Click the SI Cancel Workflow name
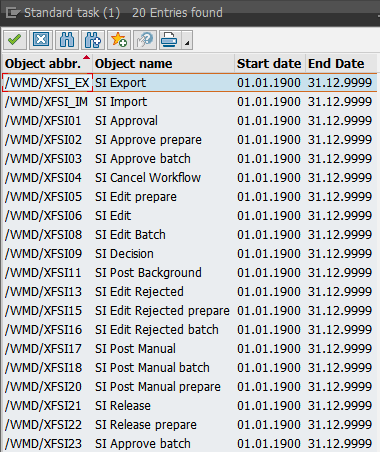 [x=148, y=178]
